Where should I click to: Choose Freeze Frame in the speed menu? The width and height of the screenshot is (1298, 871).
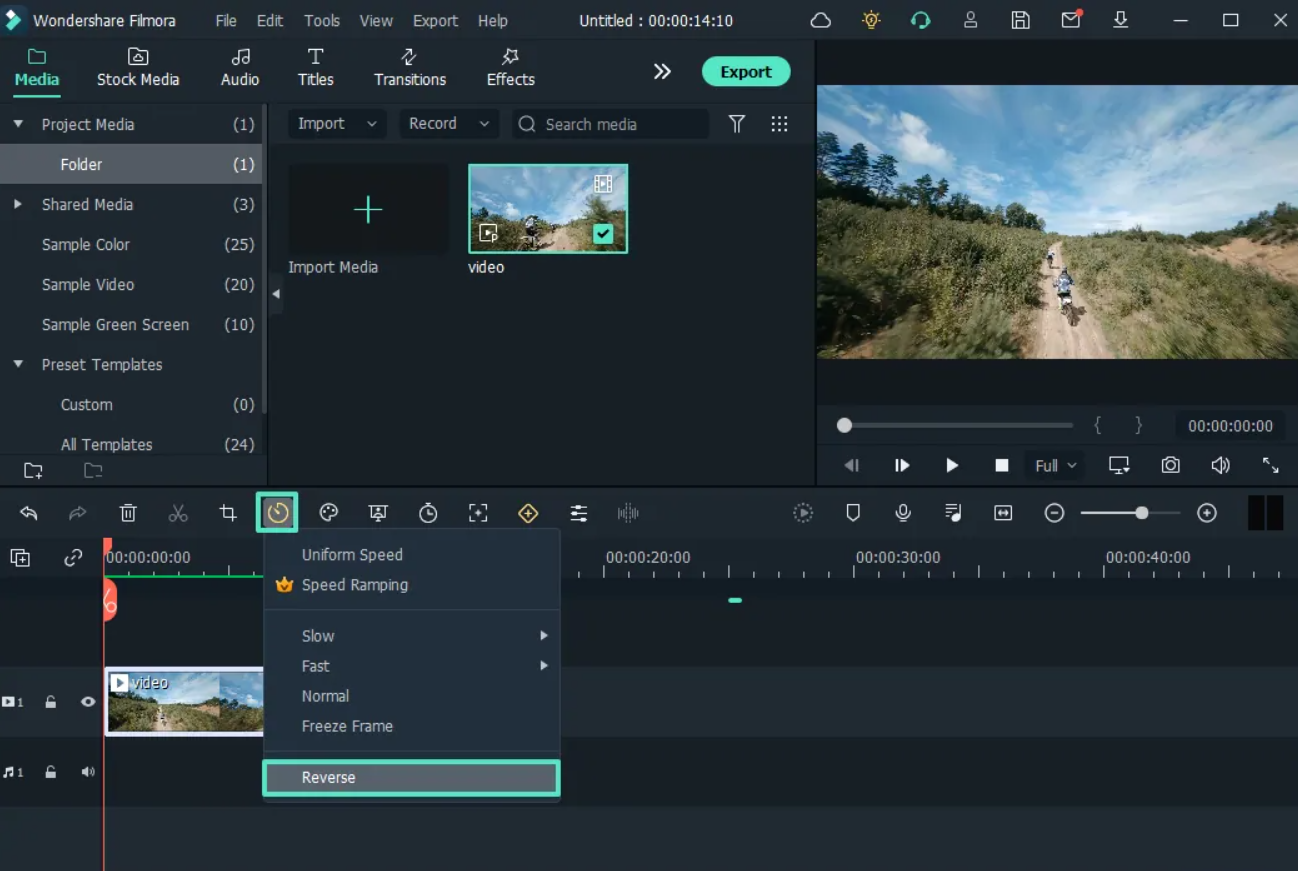coord(347,726)
